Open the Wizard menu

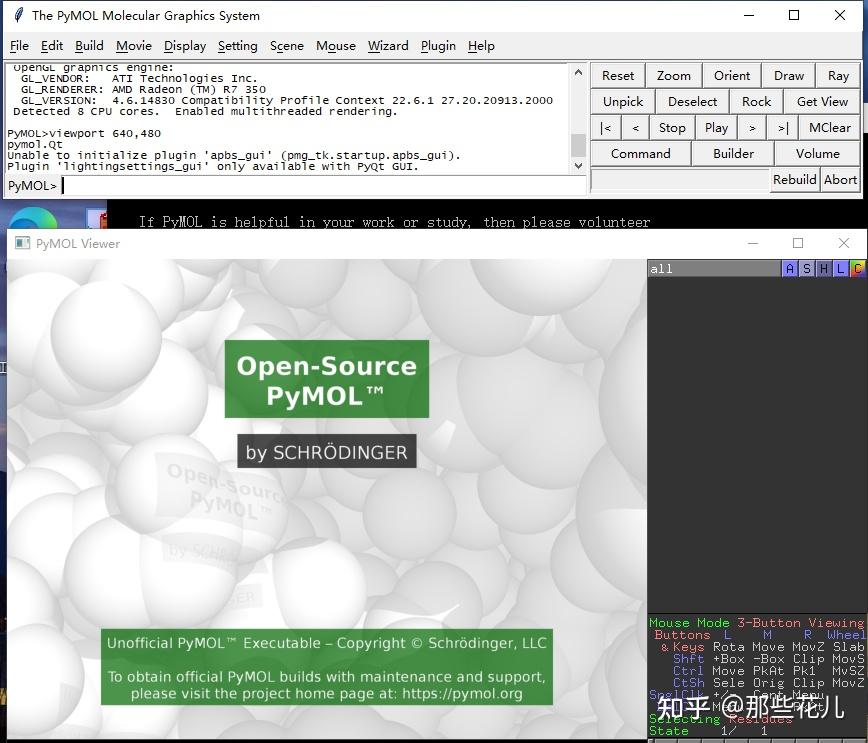coord(388,46)
